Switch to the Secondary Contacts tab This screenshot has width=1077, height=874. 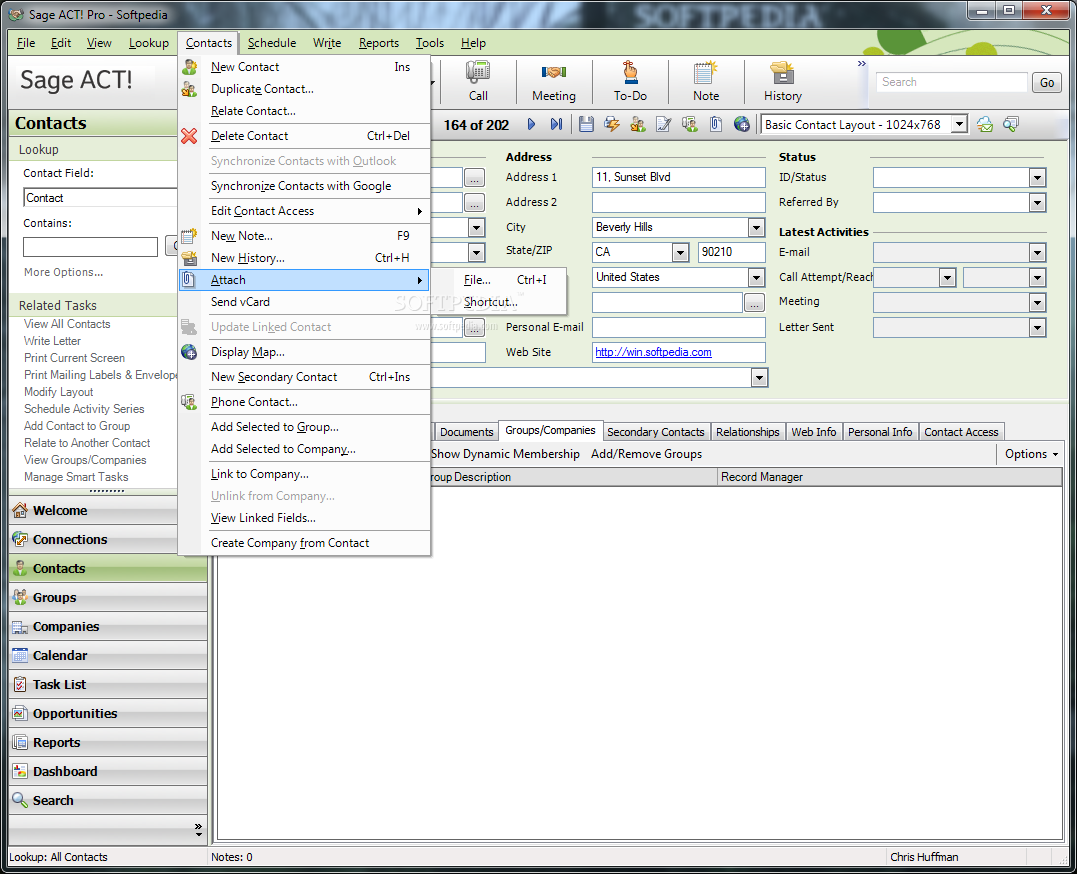pyautogui.click(x=655, y=432)
